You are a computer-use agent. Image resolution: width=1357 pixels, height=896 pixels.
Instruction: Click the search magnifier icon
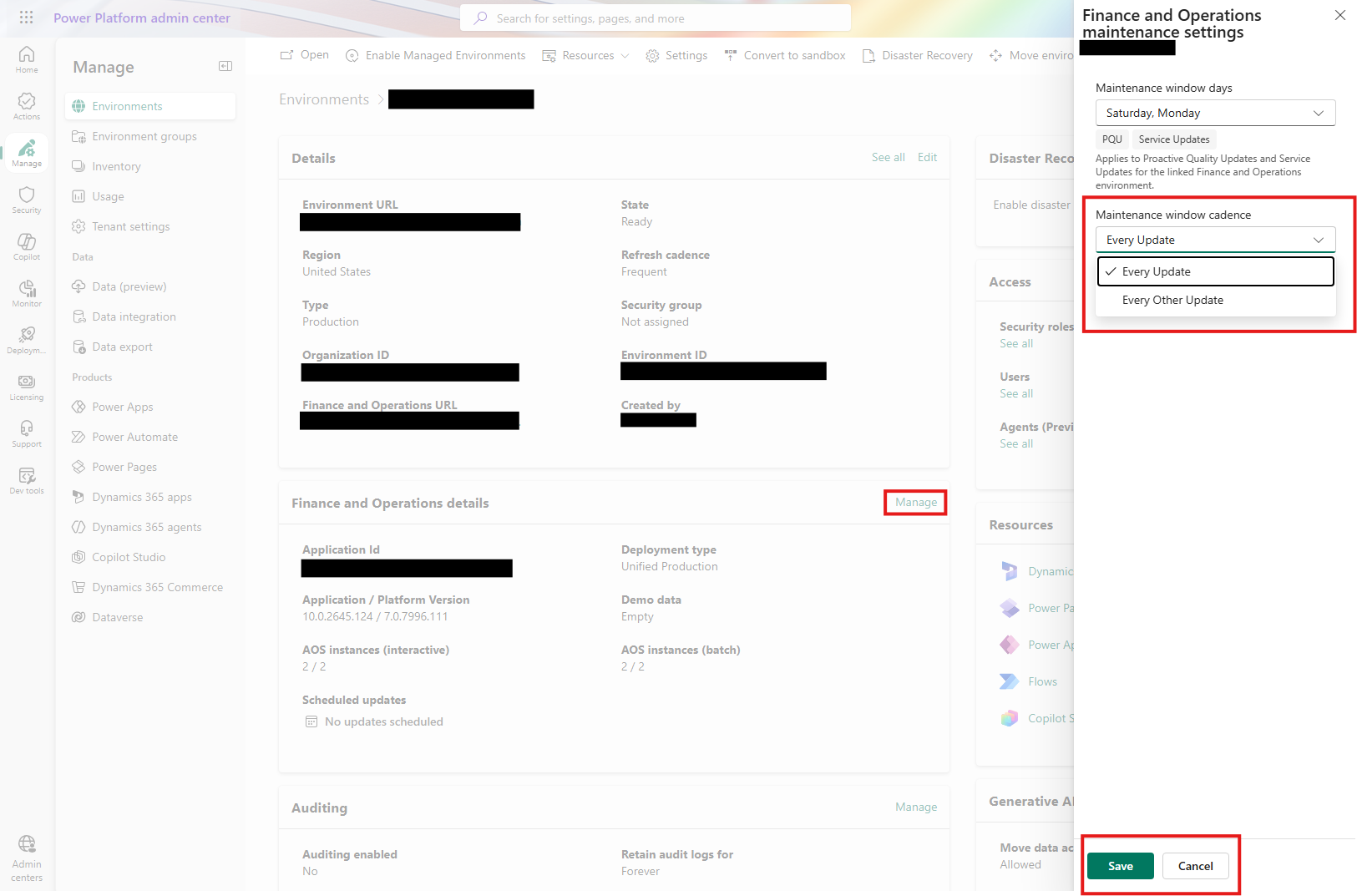point(481,18)
